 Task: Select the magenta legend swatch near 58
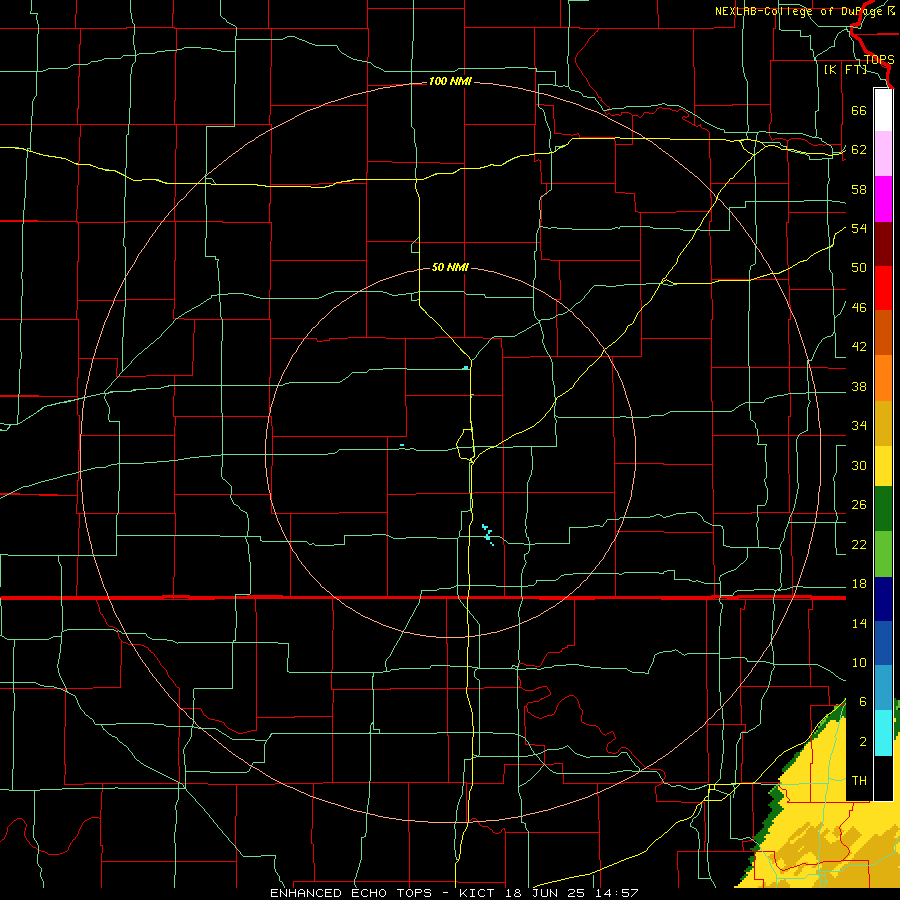(x=883, y=199)
